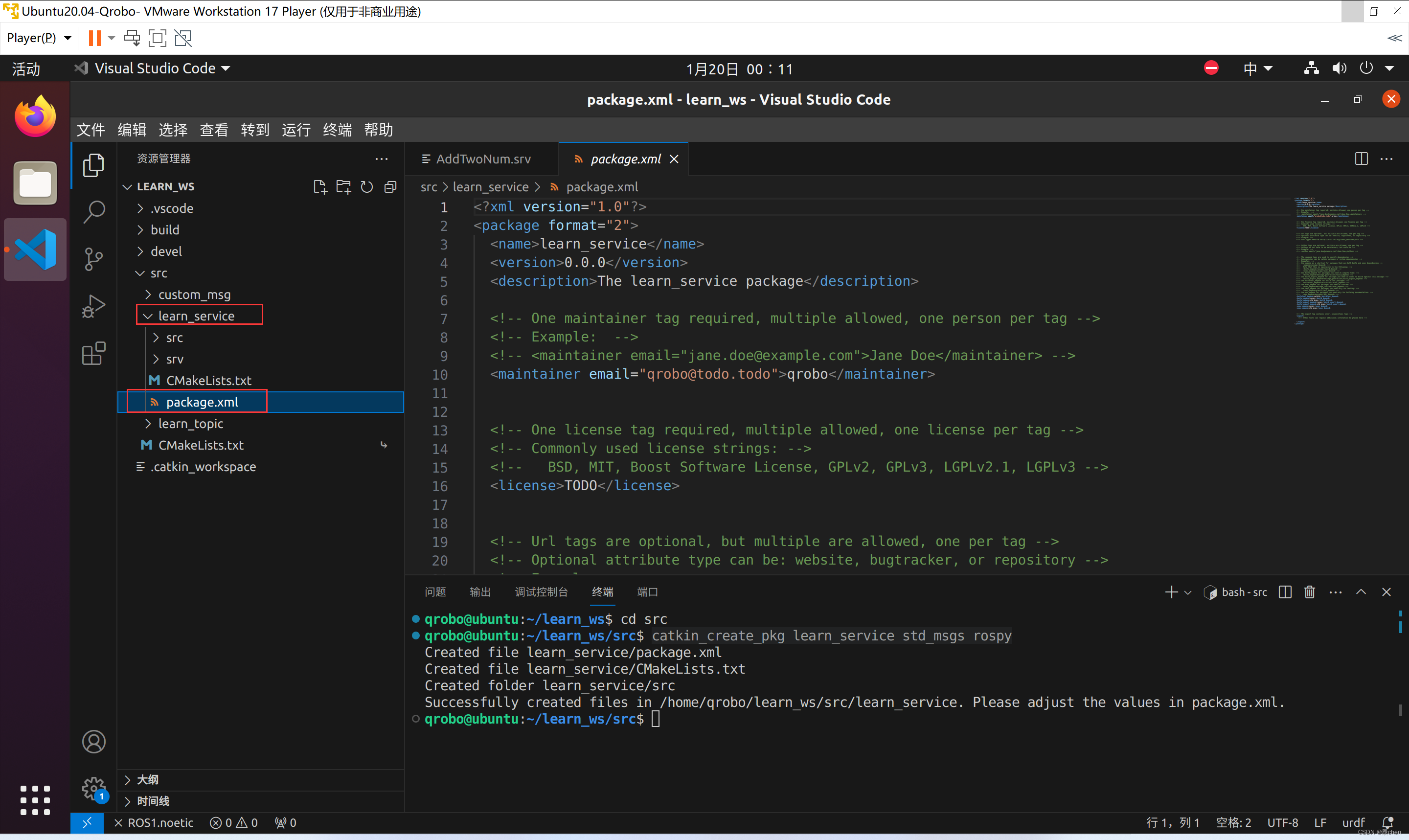This screenshot has height=840, width=1409.
Task: Open the 文件 menu
Action: point(91,130)
